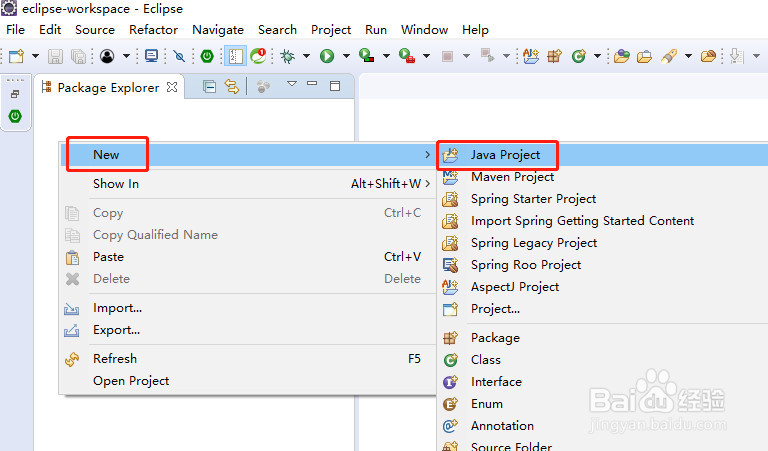Open the Edit menu
The width and height of the screenshot is (768, 451).
coord(50,30)
